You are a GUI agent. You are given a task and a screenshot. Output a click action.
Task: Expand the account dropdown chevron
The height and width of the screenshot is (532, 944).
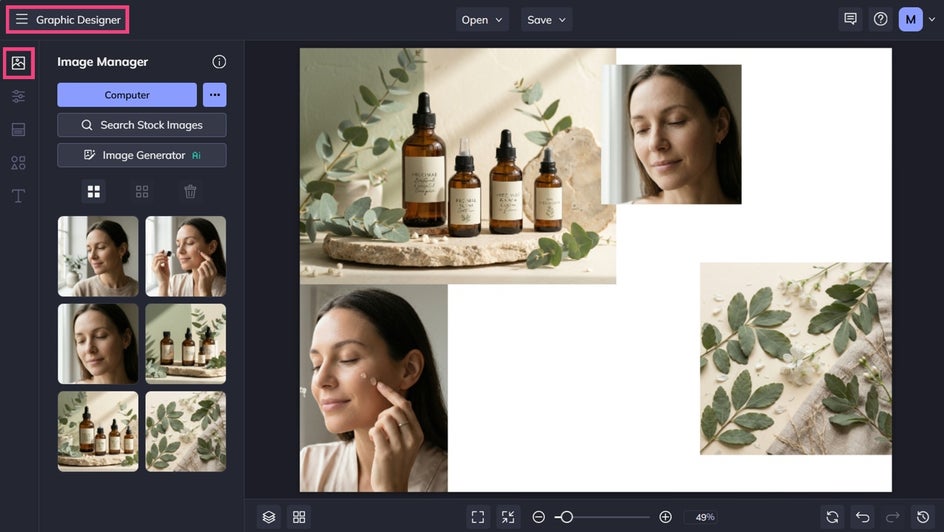(x=932, y=19)
